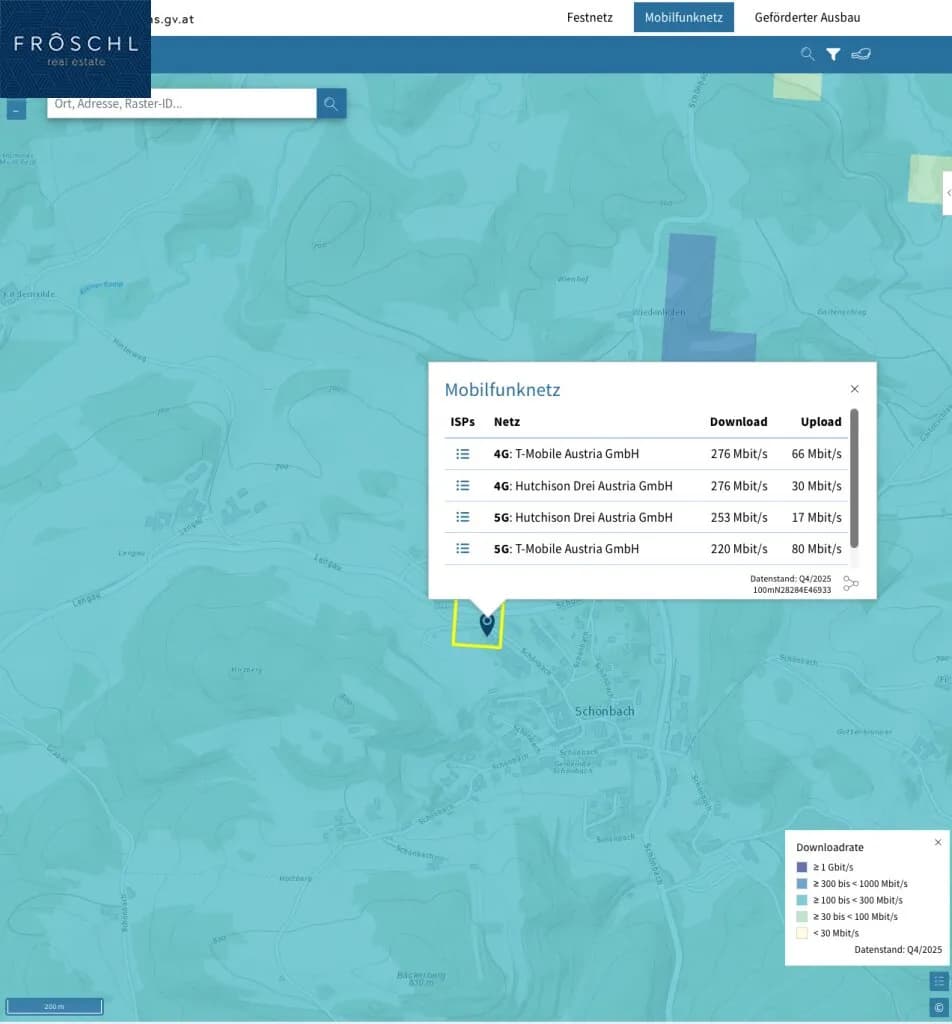
Task: Submit search with blue magnifier button
Action: [331, 104]
